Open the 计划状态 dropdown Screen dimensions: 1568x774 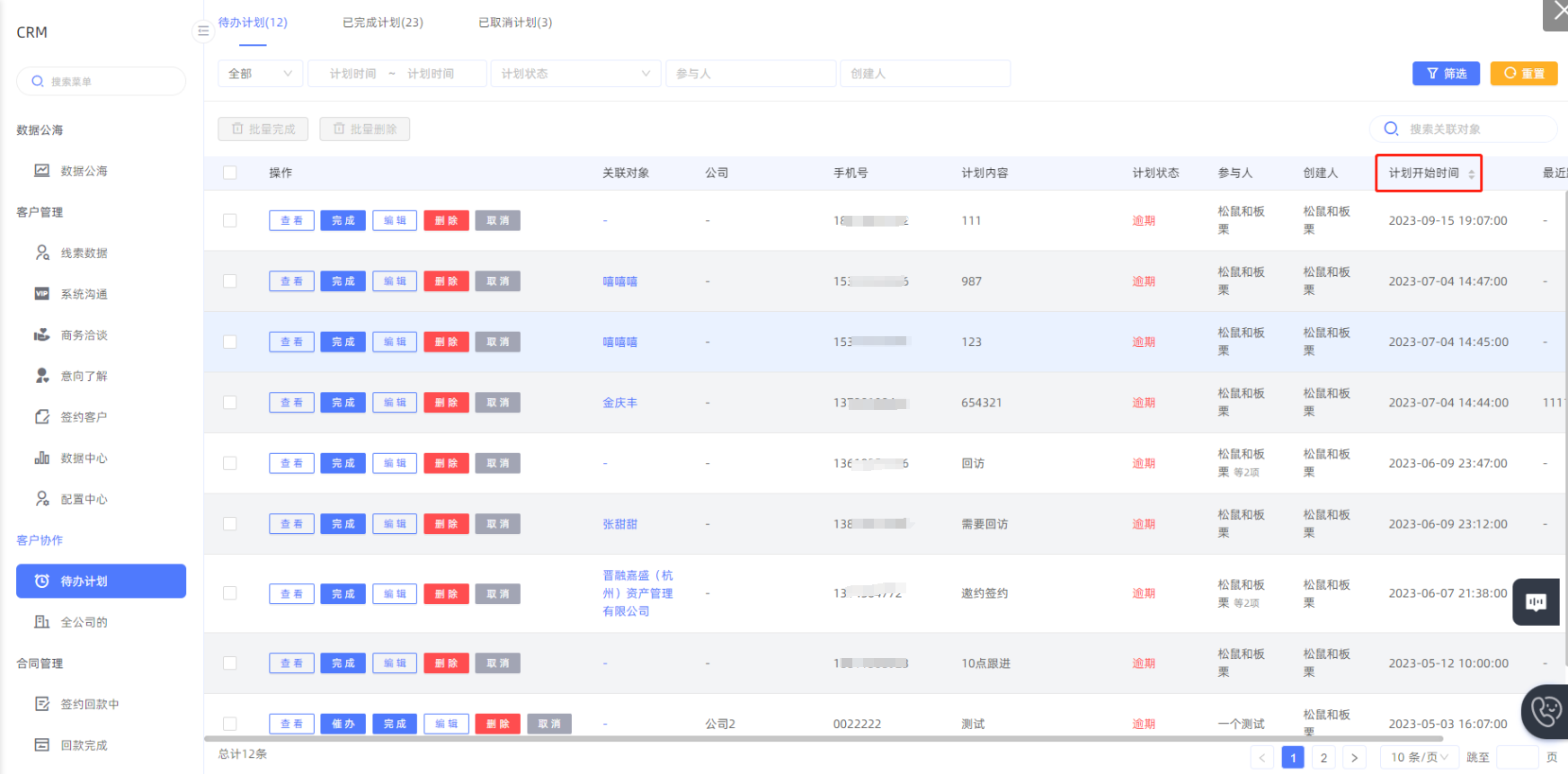coord(575,74)
